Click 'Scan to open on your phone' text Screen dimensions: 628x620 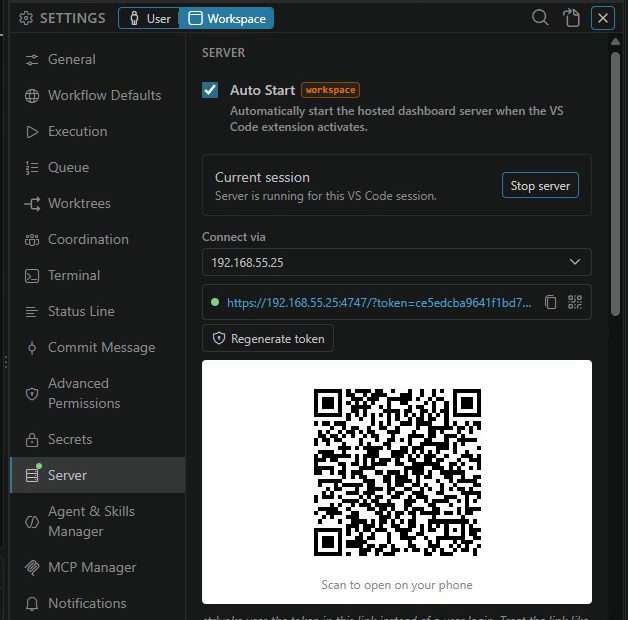397,585
